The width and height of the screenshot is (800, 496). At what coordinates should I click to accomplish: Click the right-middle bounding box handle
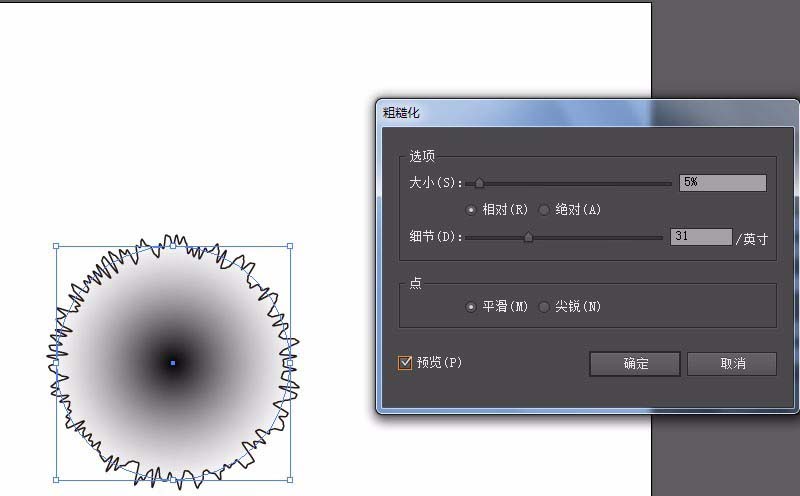290,363
